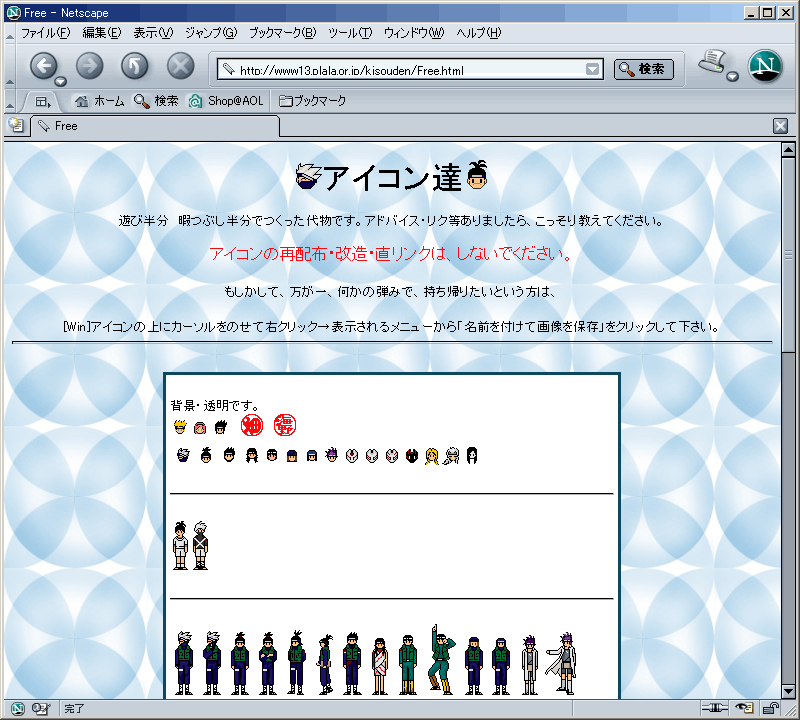
Task: Click the woman in white dress sprite
Action: 379,666
